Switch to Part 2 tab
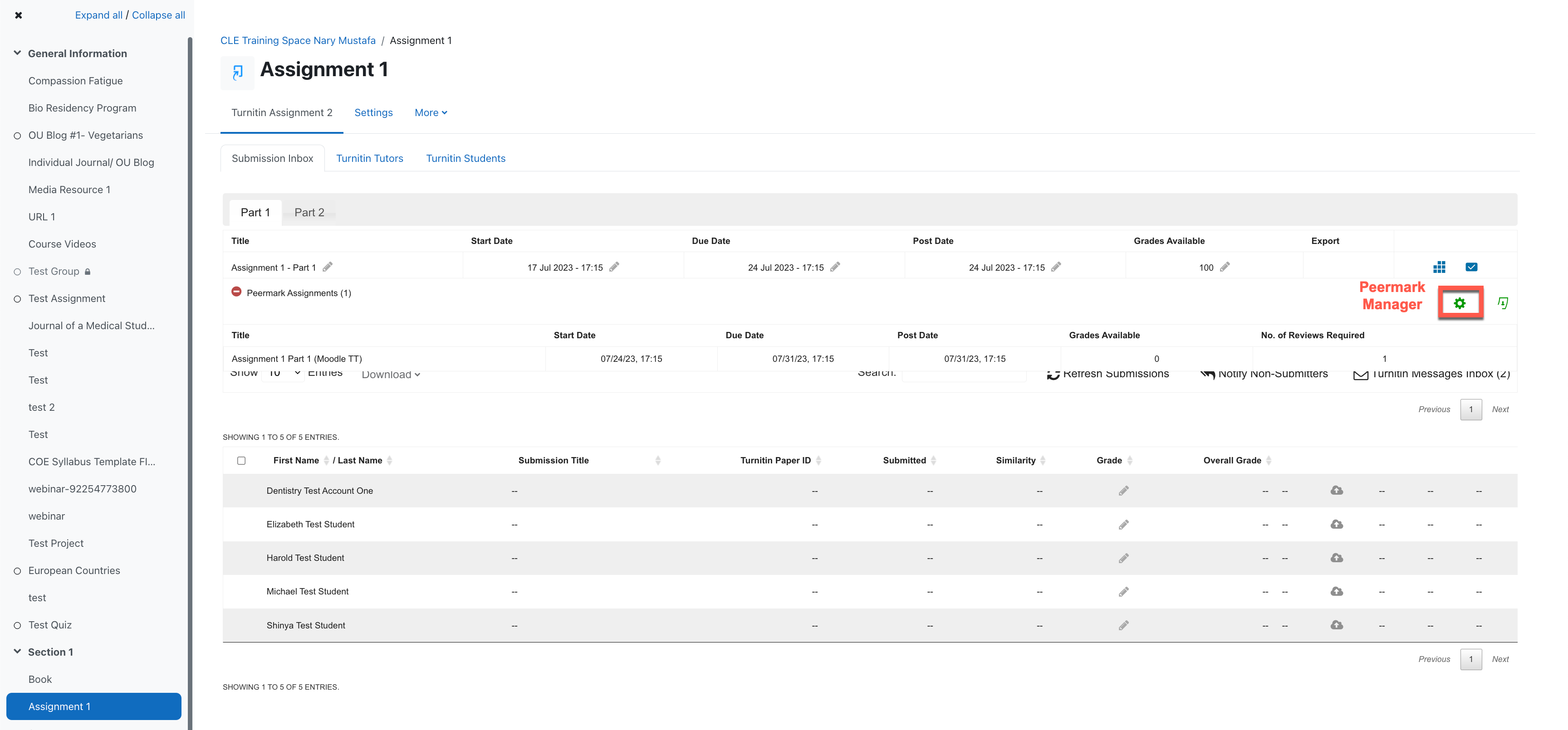1568x730 pixels. tap(309, 212)
